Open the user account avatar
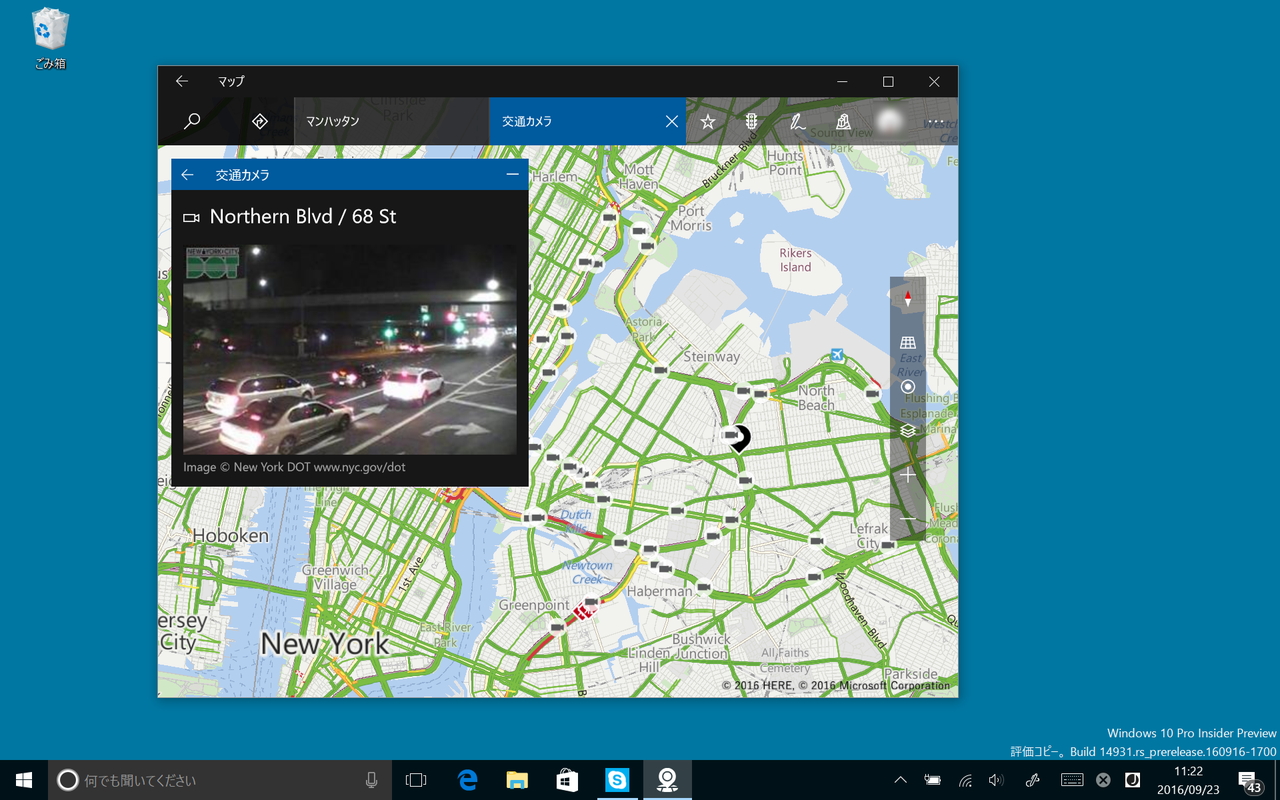Screen dimensions: 1280x800 click(x=888, y=121)
